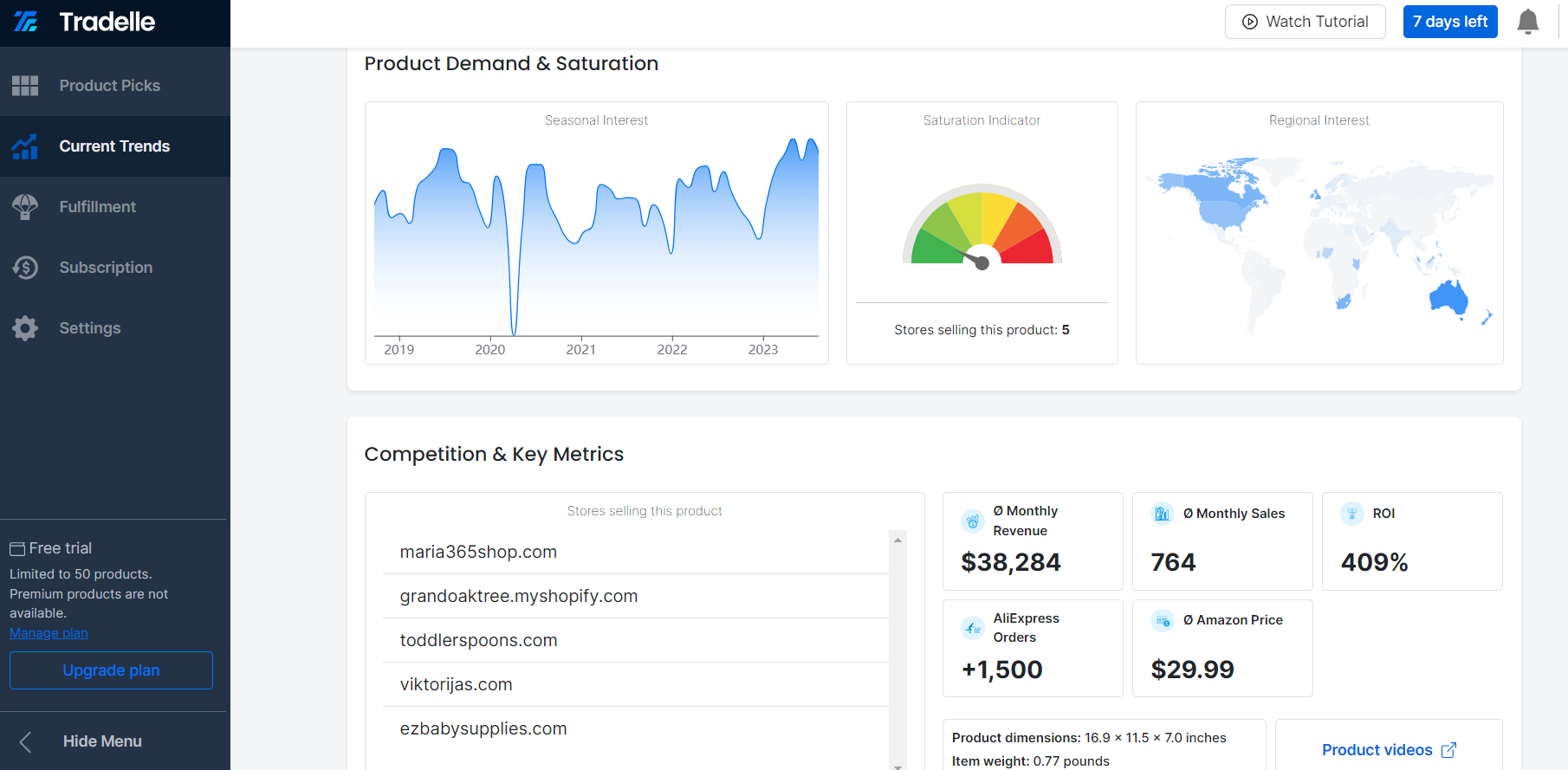
Task: Select store toddlerspoons.com
Action: pyautogui.click(x=636, y=641)
